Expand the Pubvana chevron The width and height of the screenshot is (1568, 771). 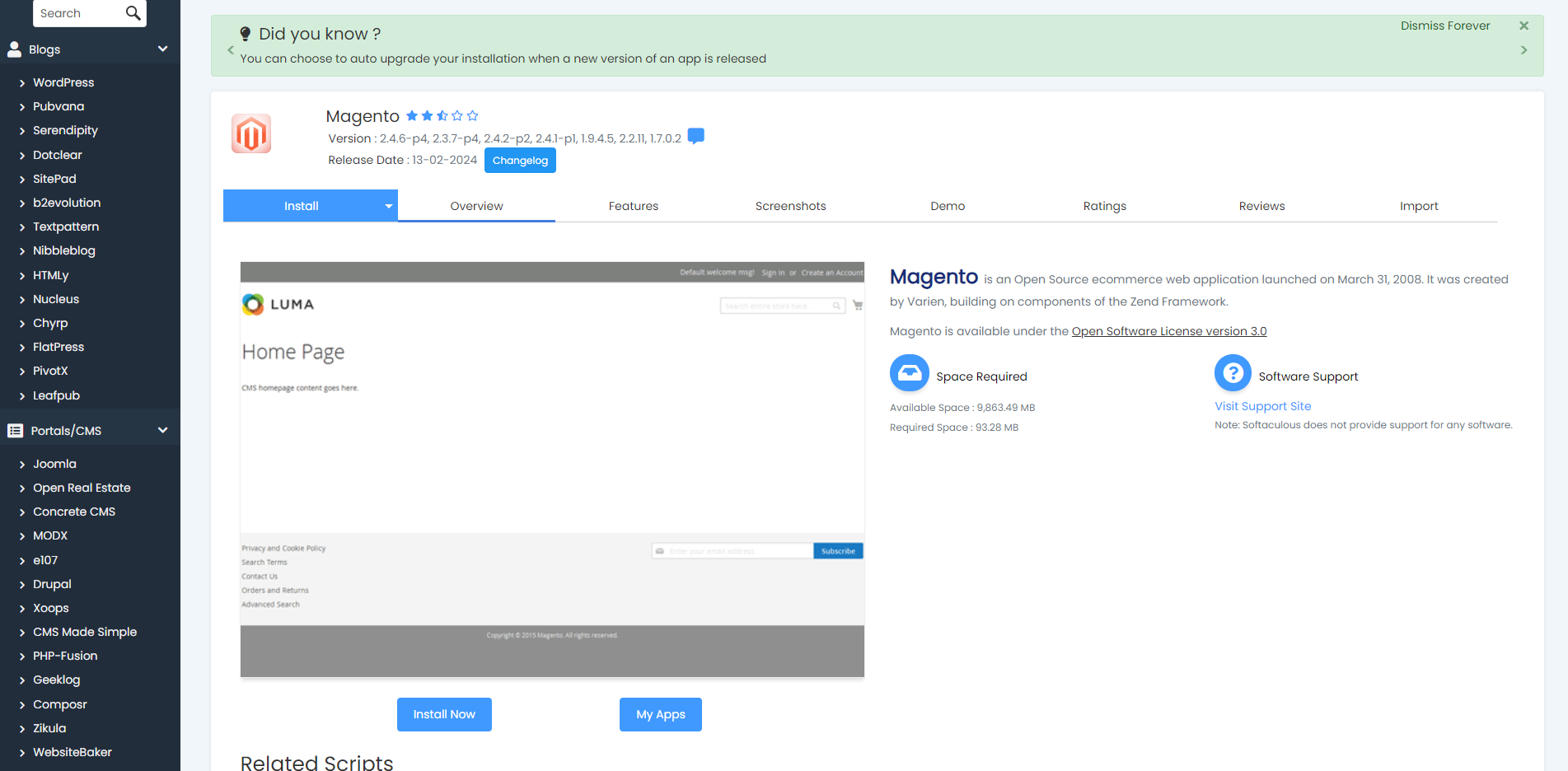[x=22, y=107]
